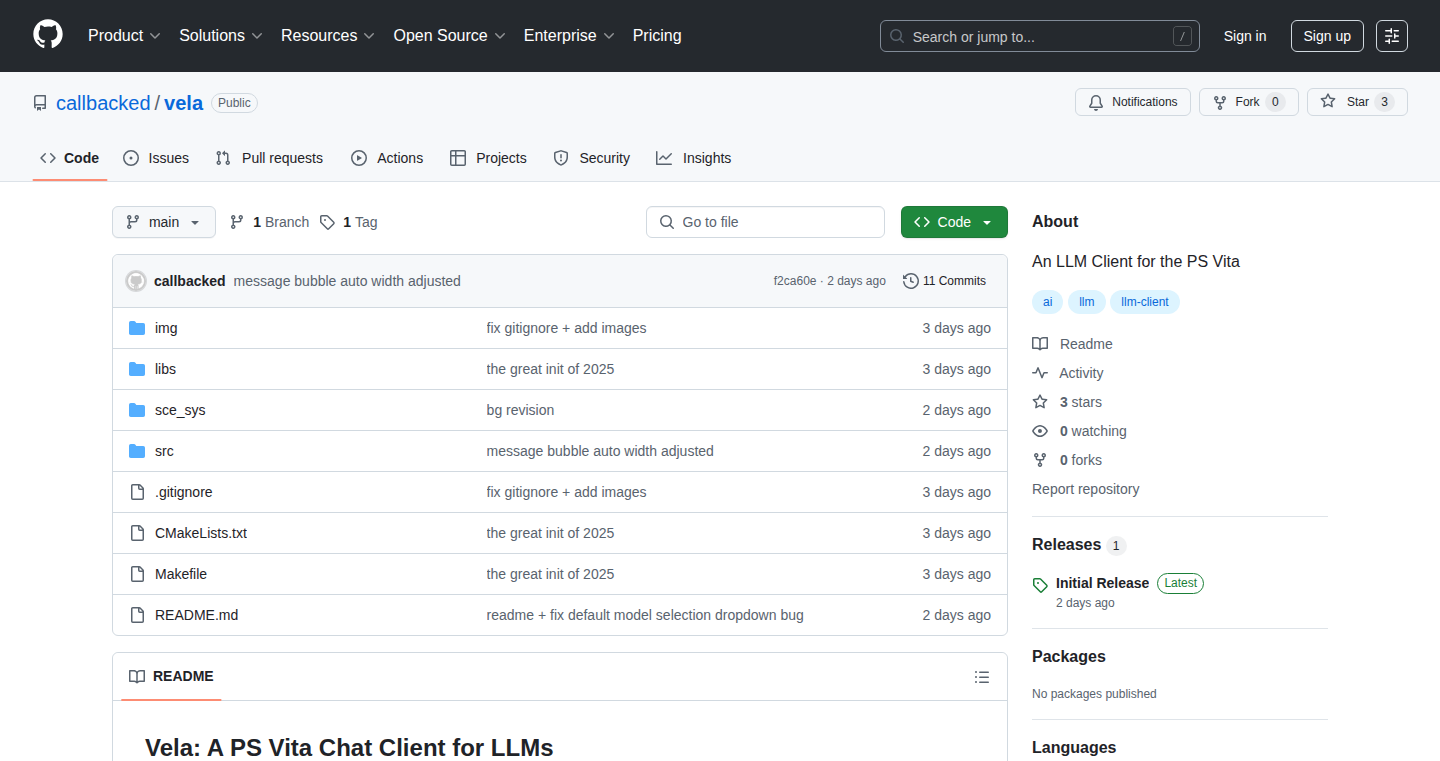
Task: Open the vela repository name link
Action: pos(184,103)
